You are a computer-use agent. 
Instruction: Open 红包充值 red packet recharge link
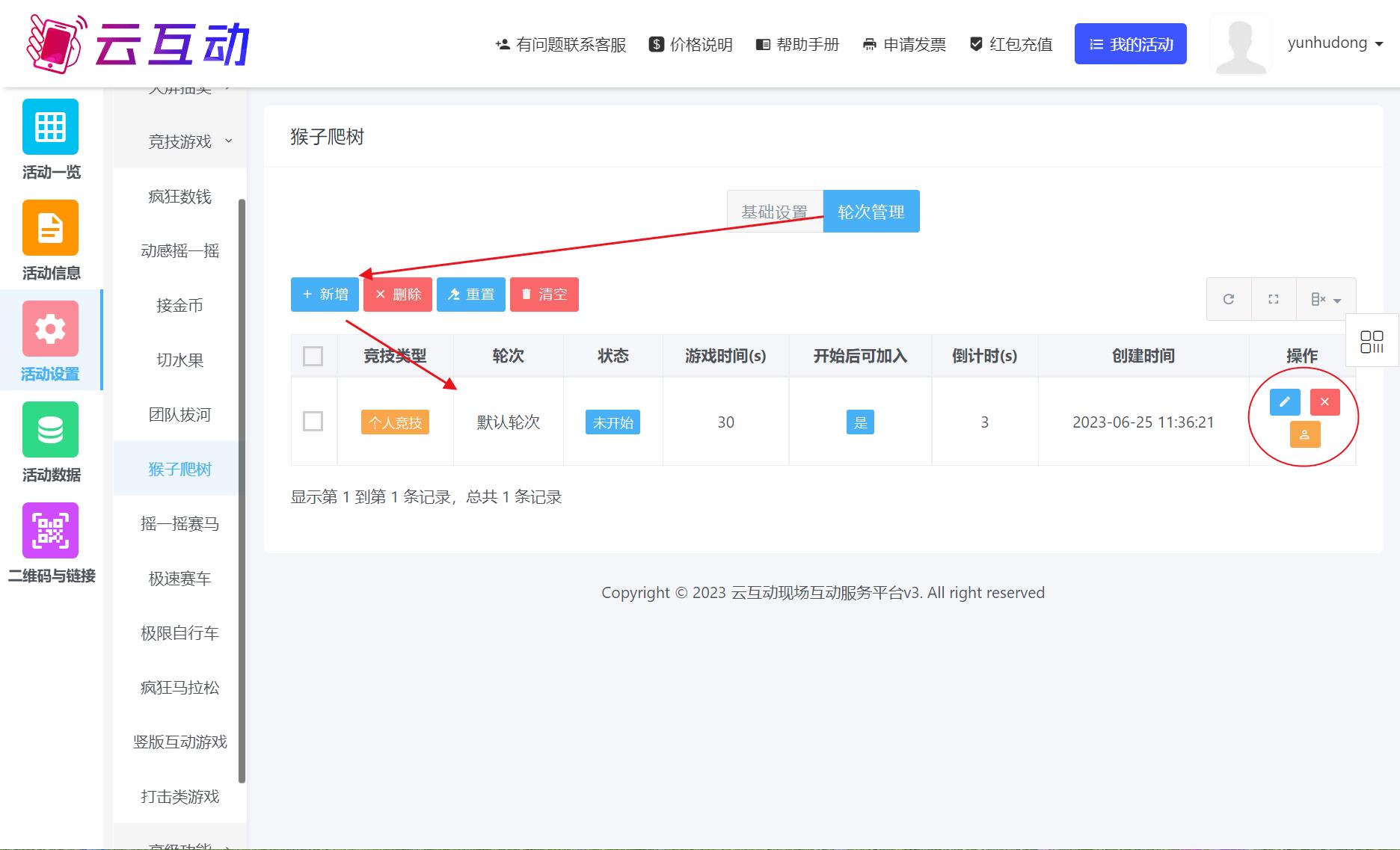click(1011, 44)
